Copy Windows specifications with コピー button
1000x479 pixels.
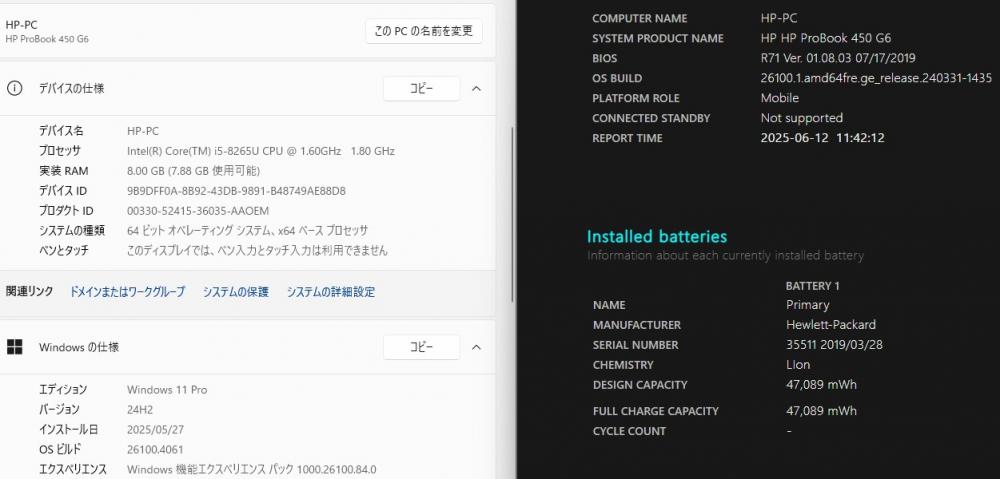tap(421, 347)
